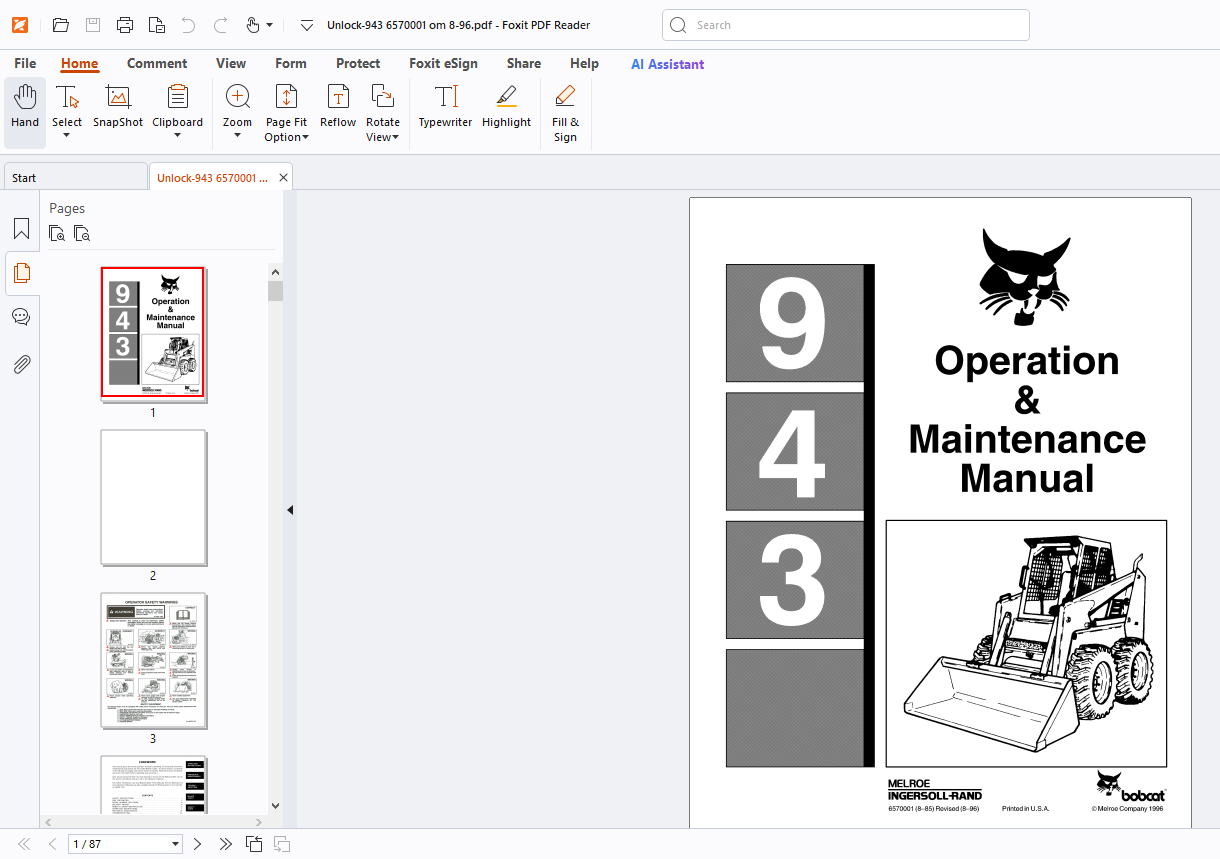Image resolution: width=1220 pixels, height=859 pixels.
Task: Click the print preview icon in the quick toolbar
Action: pos(157,25)
